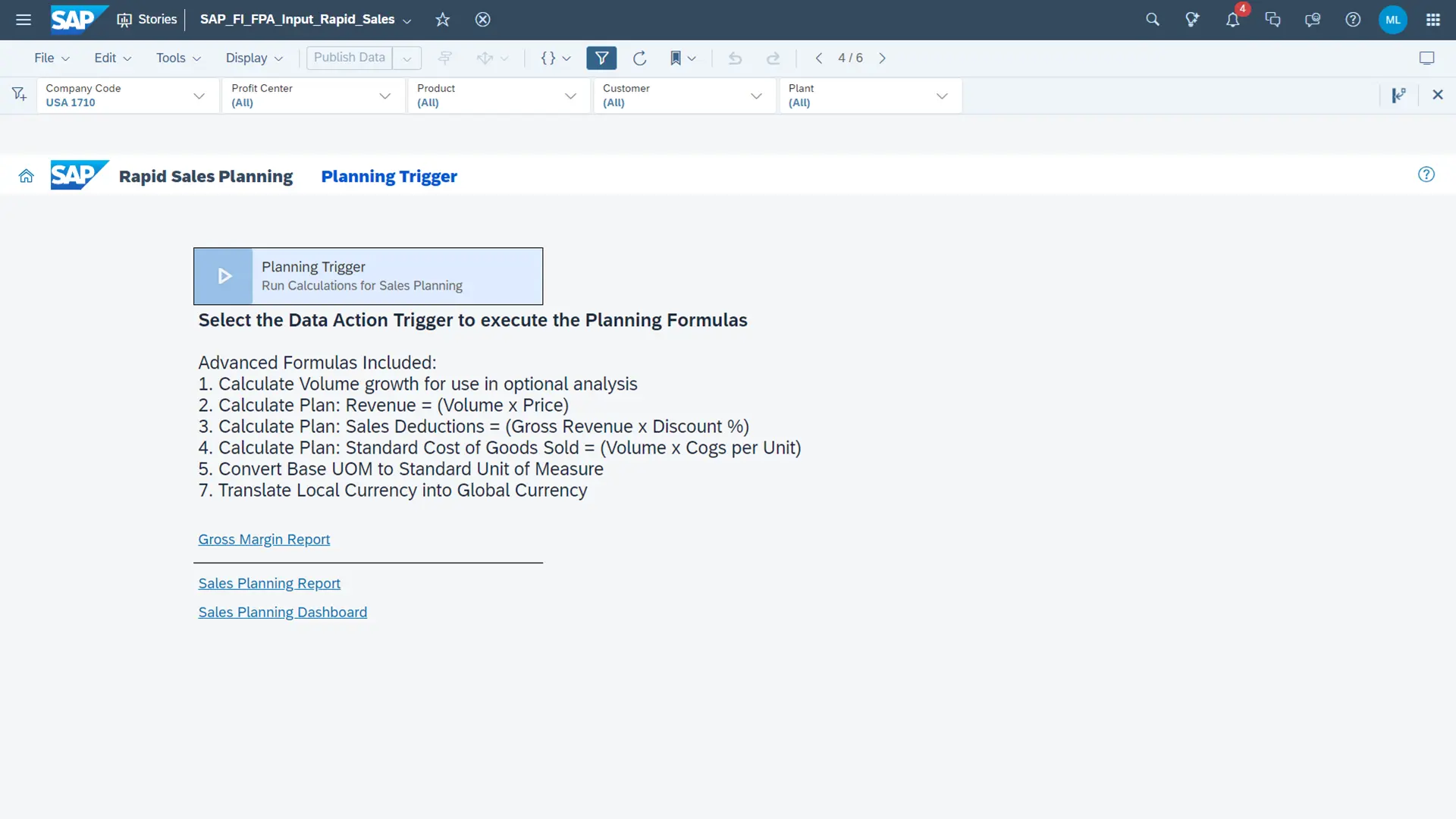The width and height of the screenshot is (1456, 819).
Task: Click the SAP logo beside Rapid Sales Planning
Action: (x=79, y=175)
